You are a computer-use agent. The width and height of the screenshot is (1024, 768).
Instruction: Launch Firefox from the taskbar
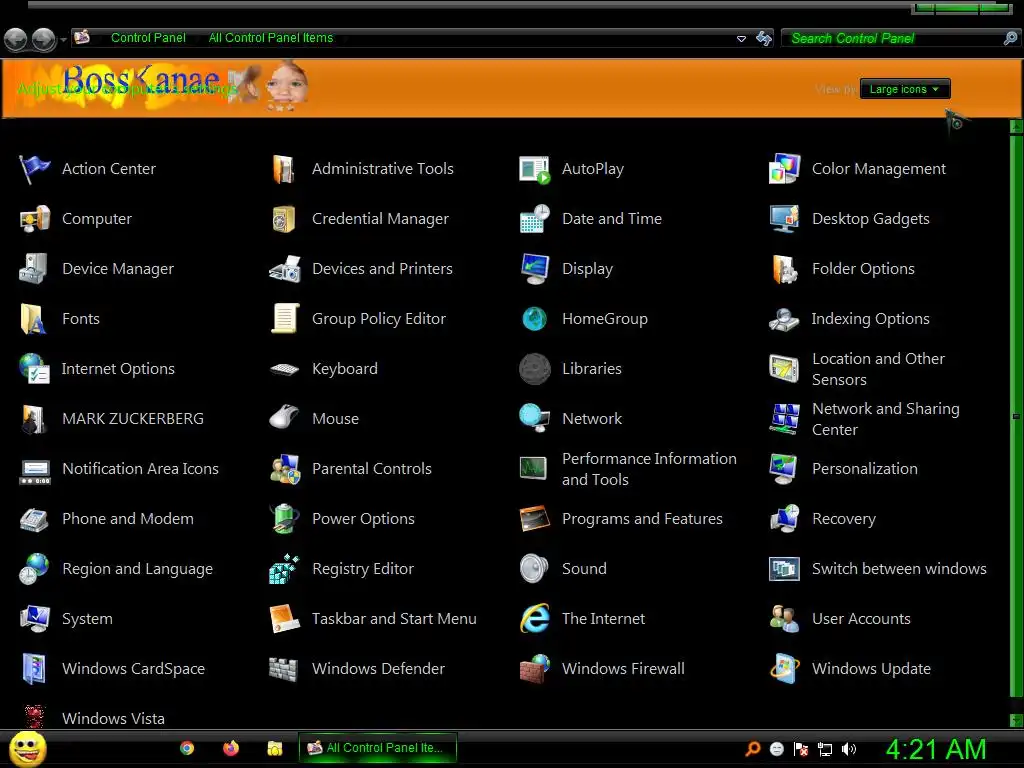231,748
